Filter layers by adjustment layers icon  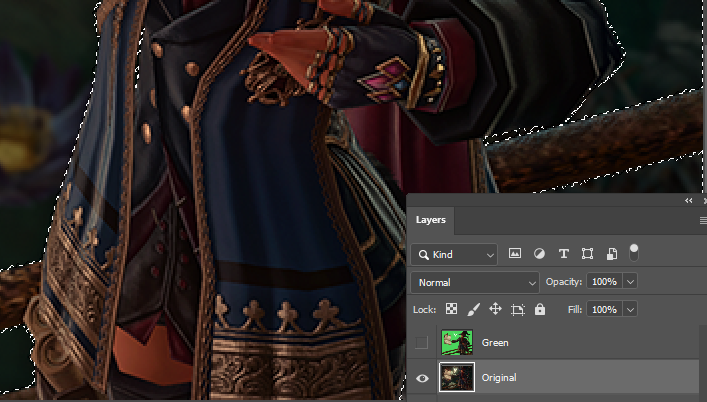[539, 254]
